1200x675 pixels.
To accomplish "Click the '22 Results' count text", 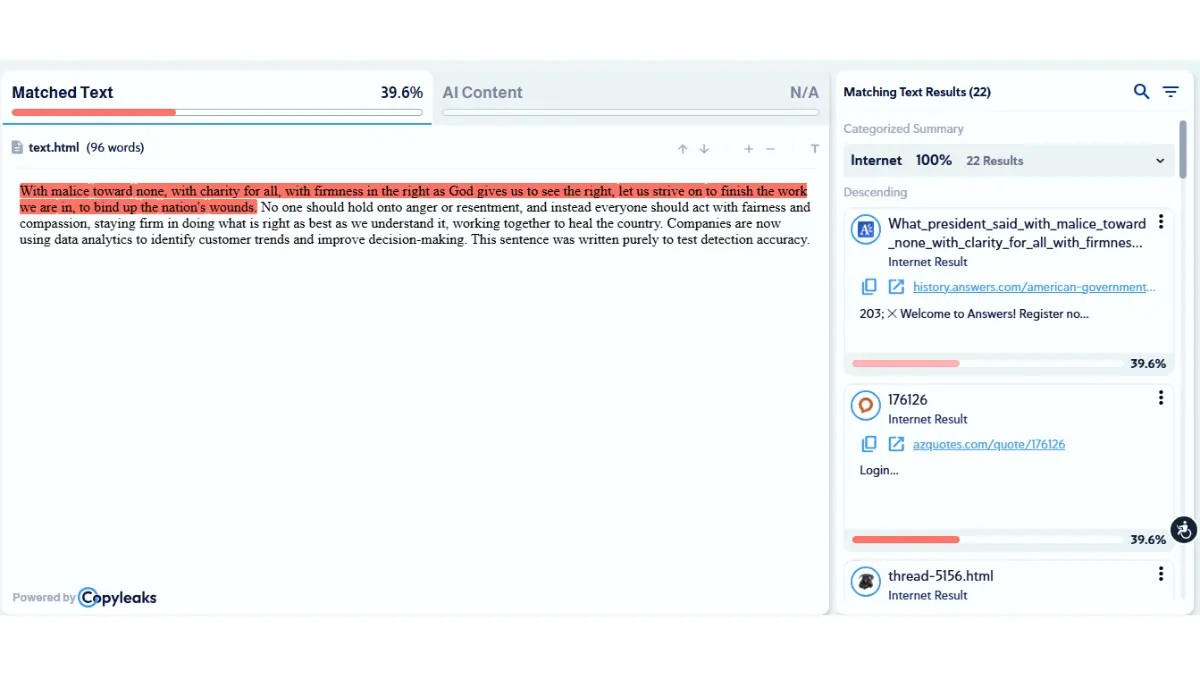I will (x=995, y=161).
